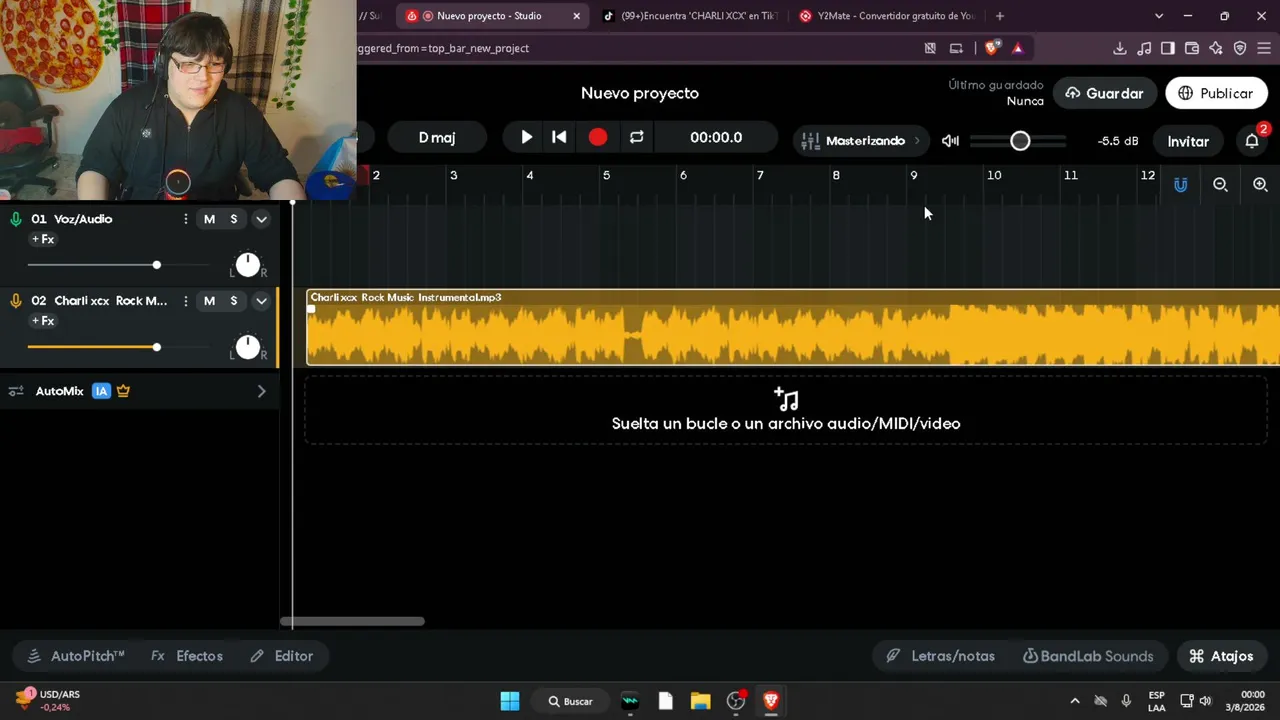Mute the 02 Charli xcx track
Image resolution: width=1280 pixels, height=720 pixels.
coord(209,301)
